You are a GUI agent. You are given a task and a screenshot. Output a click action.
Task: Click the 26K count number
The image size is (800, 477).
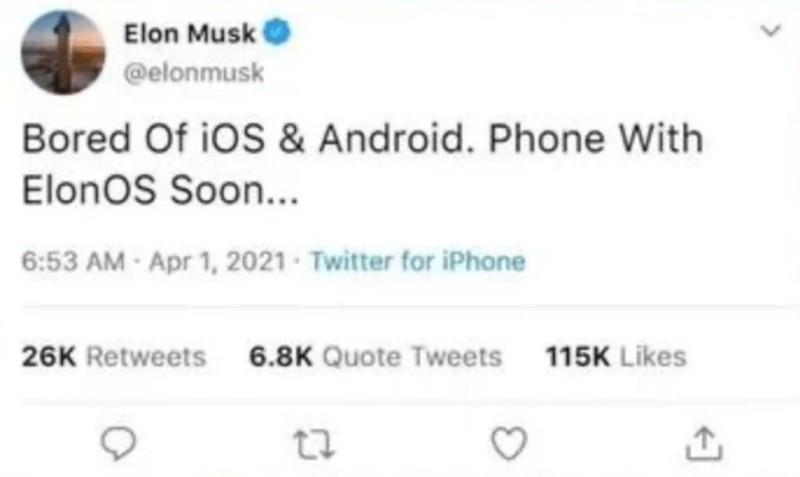49,356
